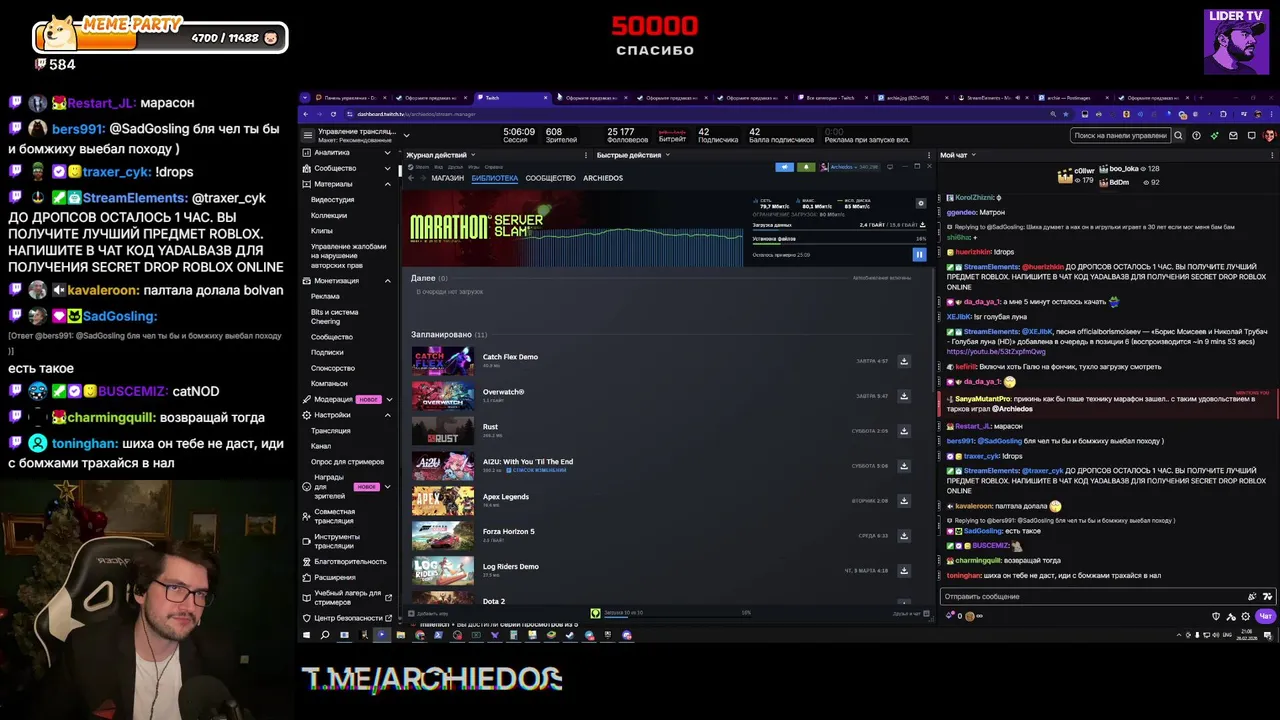Open Канал settings in sidebar

(x=321, y=446)
